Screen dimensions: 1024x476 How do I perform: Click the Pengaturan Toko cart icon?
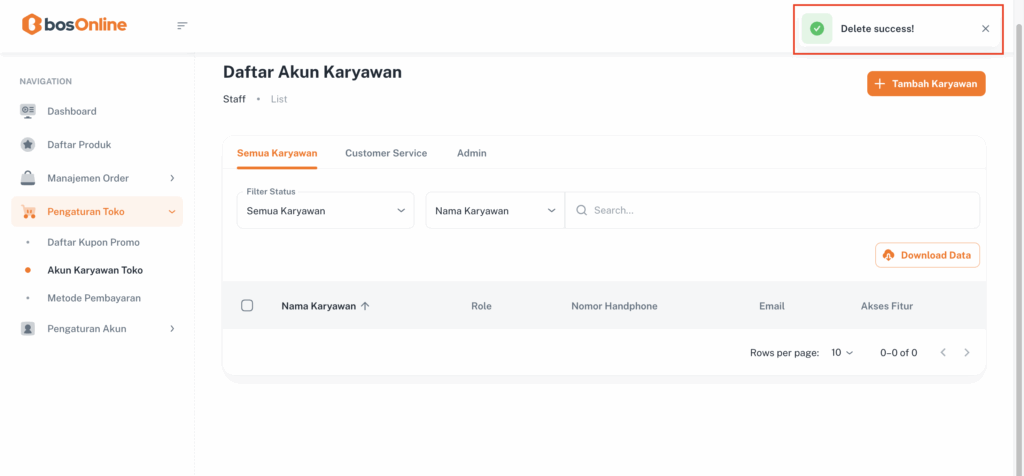(x=28, y=212)
